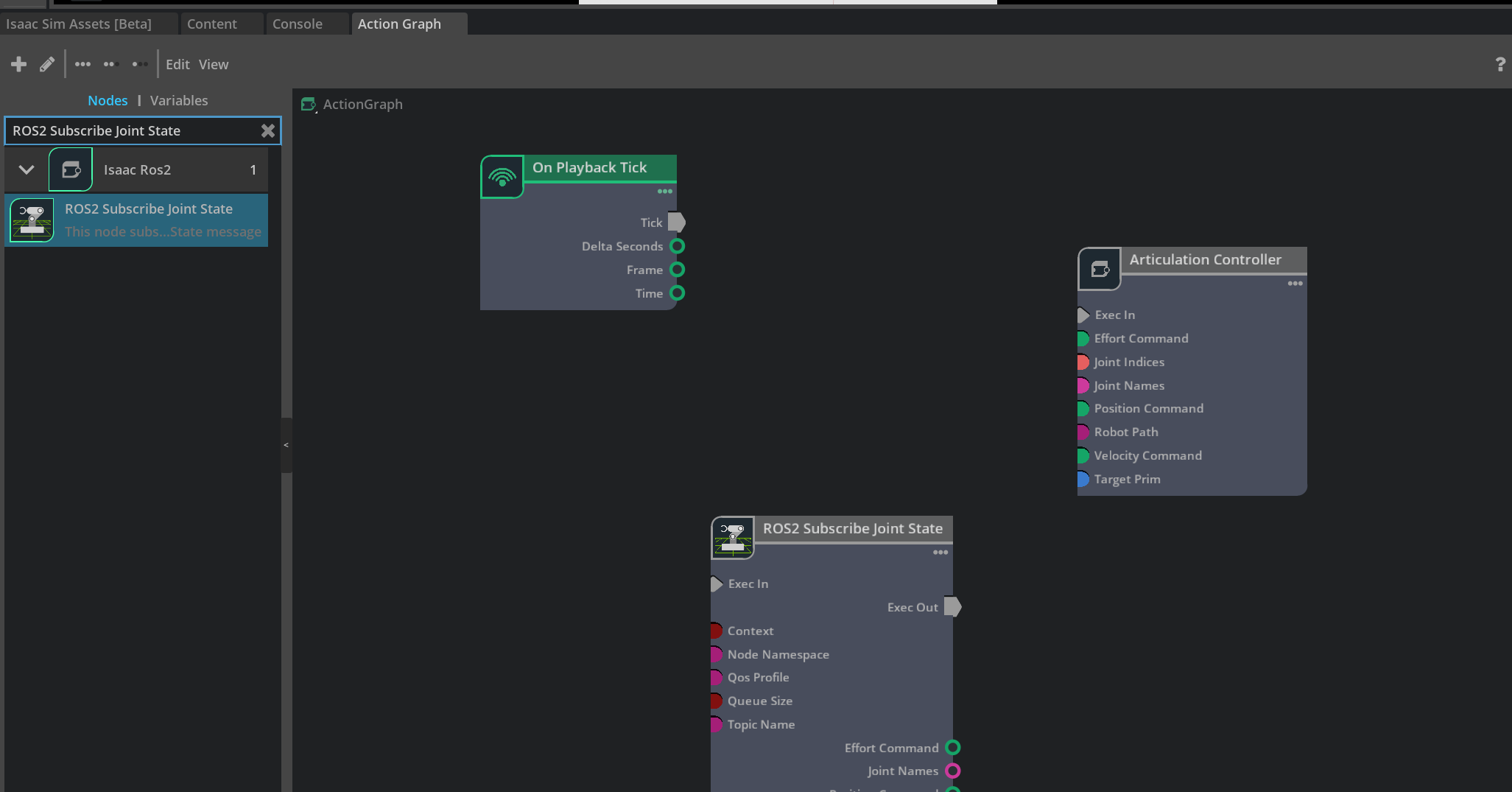Click the plus add-graph icon in toolbar
Image resolution: width=1512 pixels, height=792 pixels.
coord(19,64)
